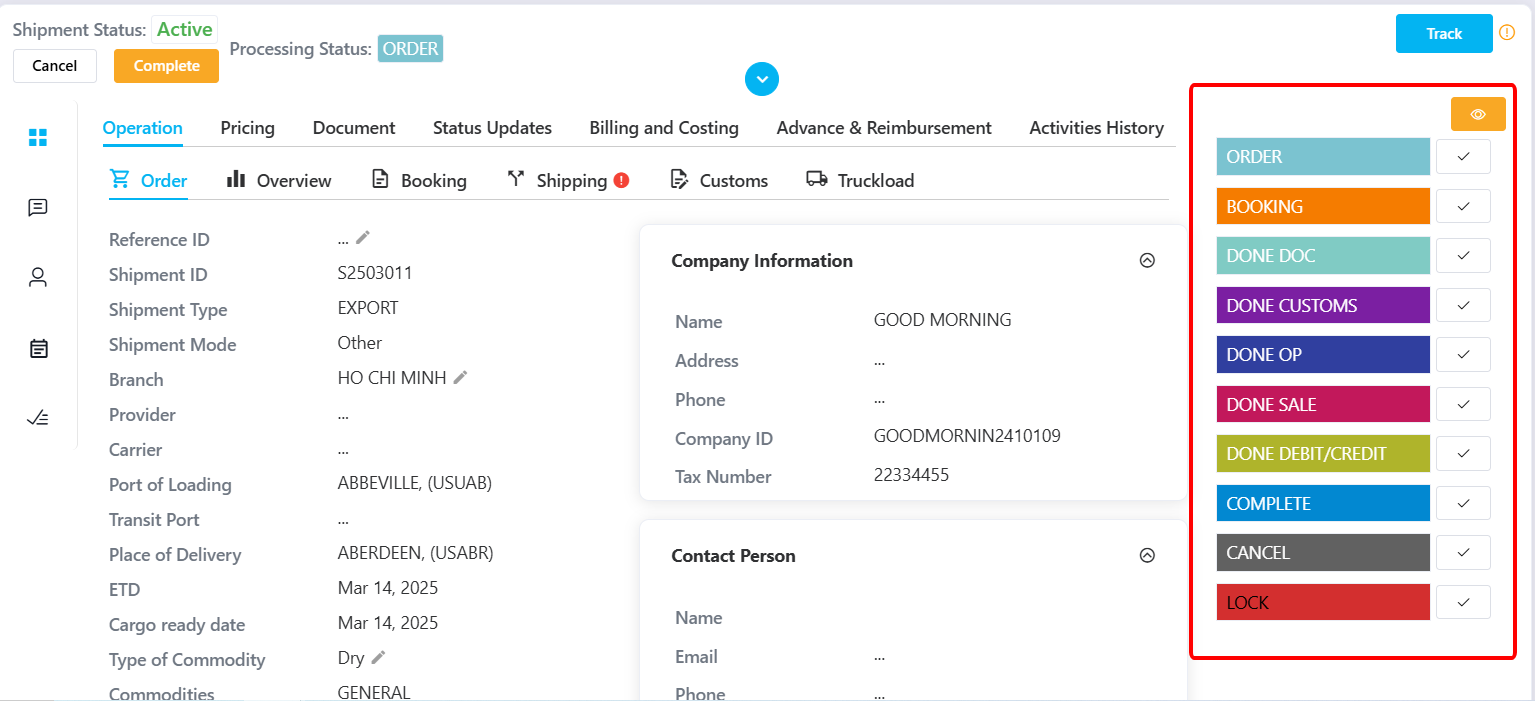Viewport: 1535px width, 701px height.
Task: Open the Activities History tab
Action: [x=1097, y=128]
